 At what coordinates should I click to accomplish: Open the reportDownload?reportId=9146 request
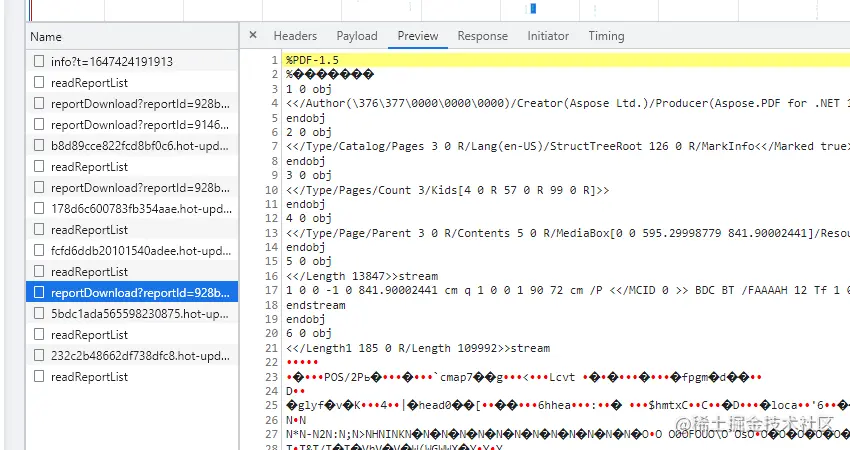point(140,125)
